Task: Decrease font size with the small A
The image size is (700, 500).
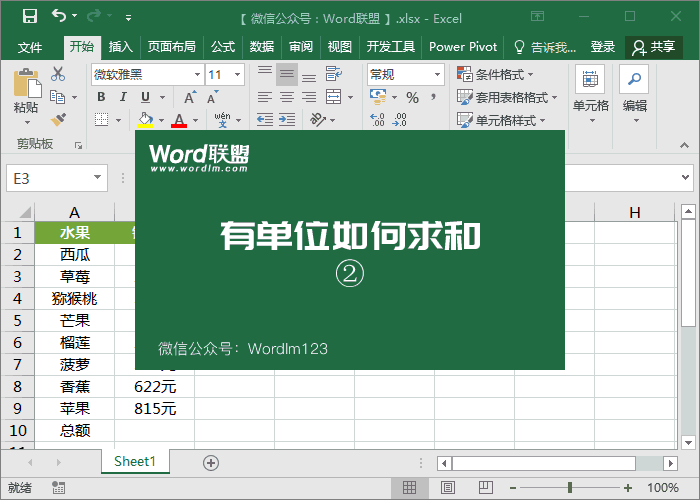Action: [x=212, y=97]
